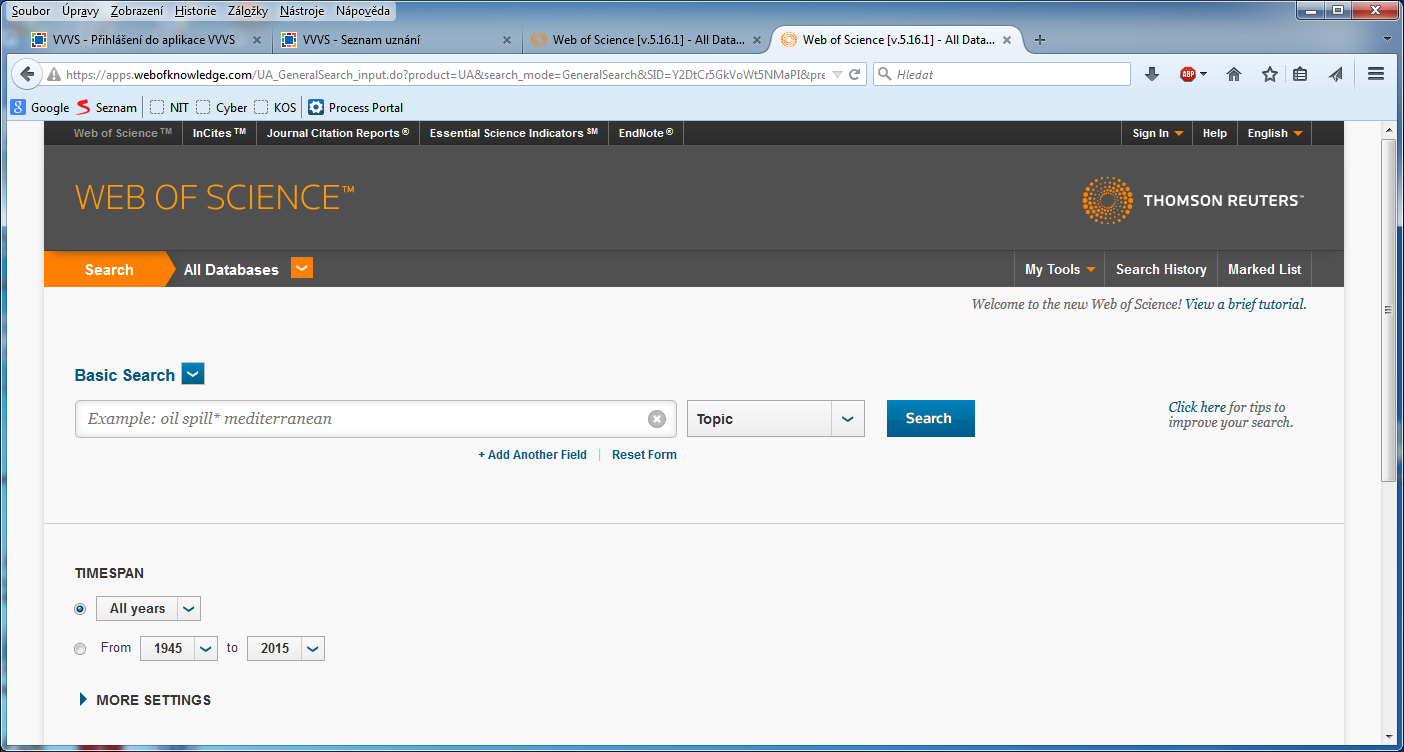Screen dimensions: 1404x752
Task: Switch to VVVS Seznam uznání tab
Action: click(x=395, y=40)
